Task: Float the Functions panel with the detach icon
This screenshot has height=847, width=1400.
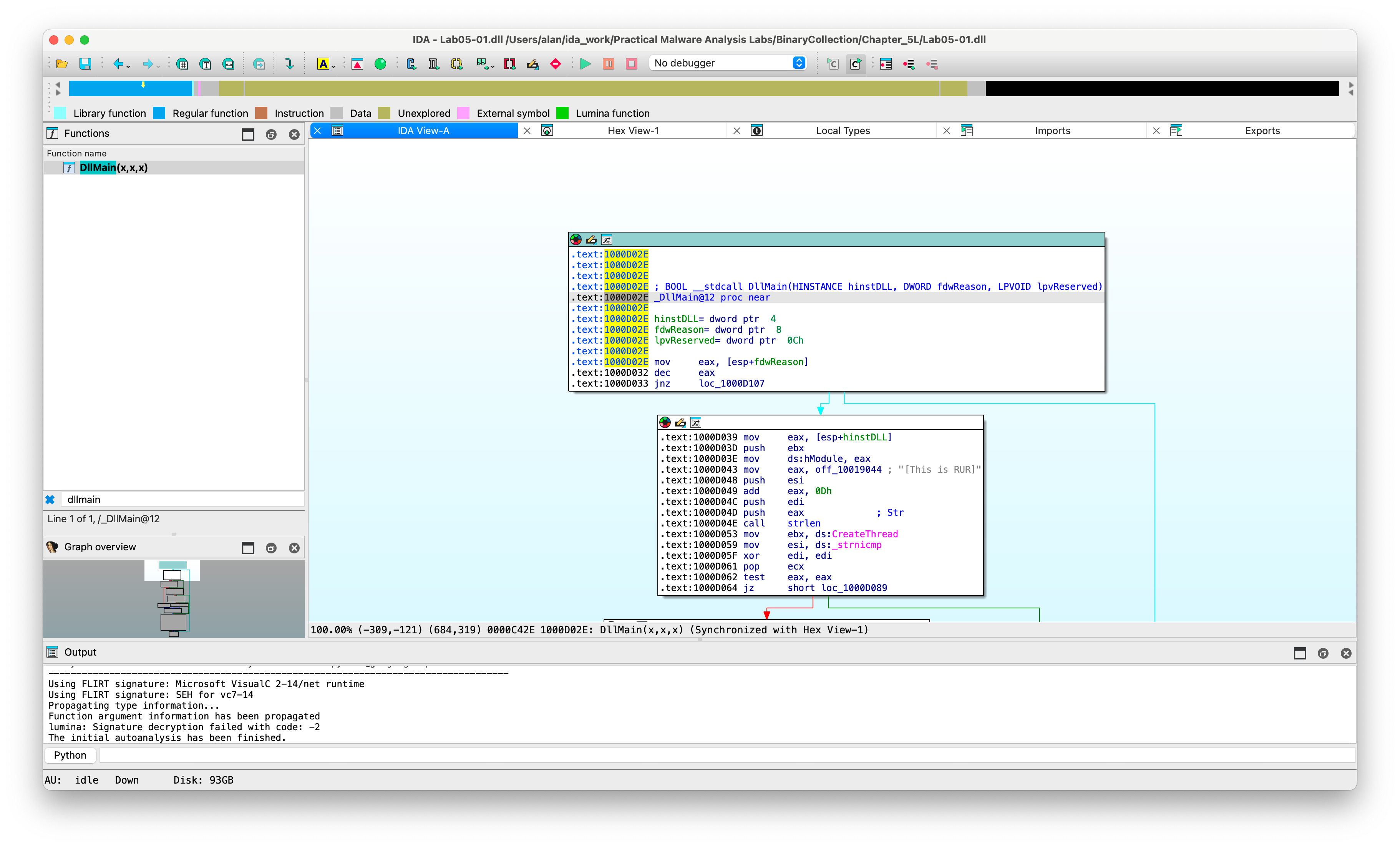Action: click(271, 135)
